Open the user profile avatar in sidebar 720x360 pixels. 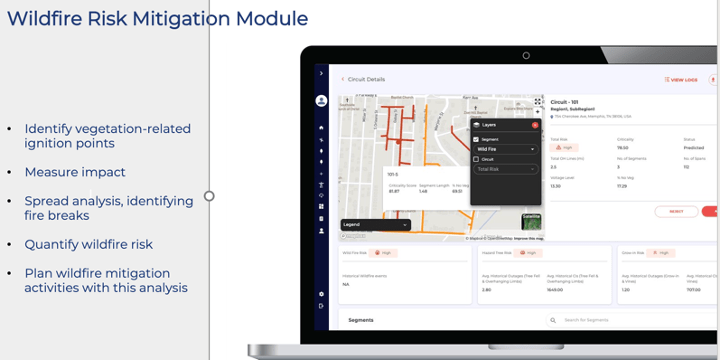(x=321, y=101)
